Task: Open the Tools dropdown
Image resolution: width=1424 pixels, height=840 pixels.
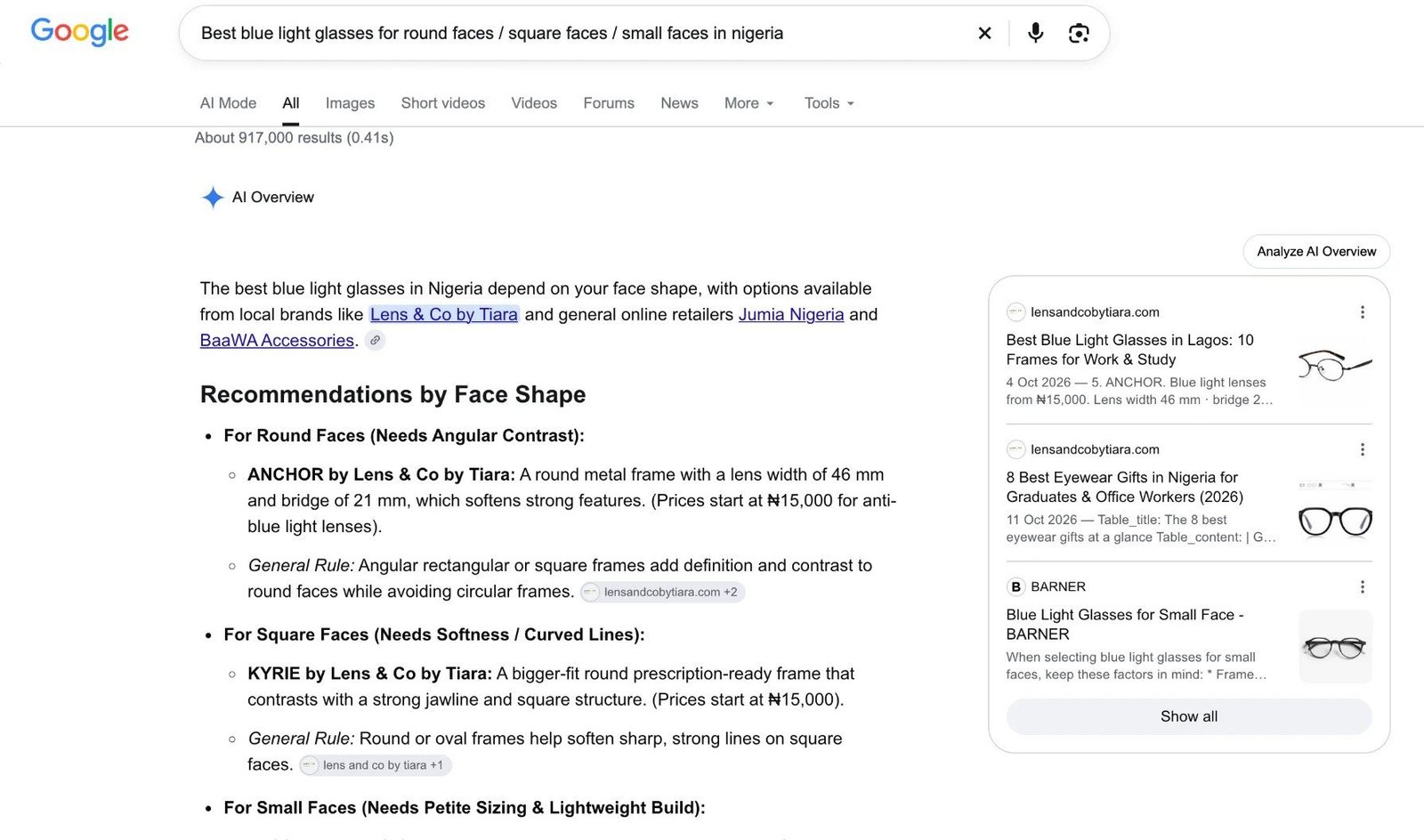Action: click(x=829, y=103)
